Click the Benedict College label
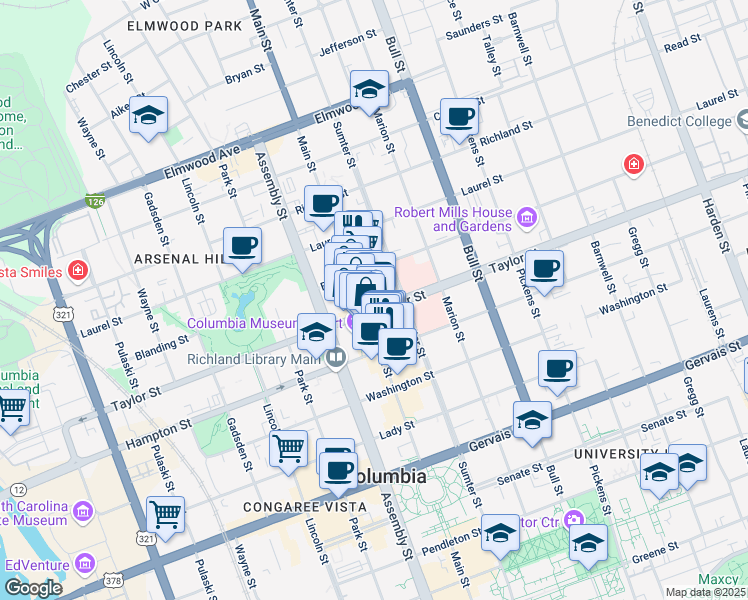Screen dimensions: 748x600 tap(679, 121)
